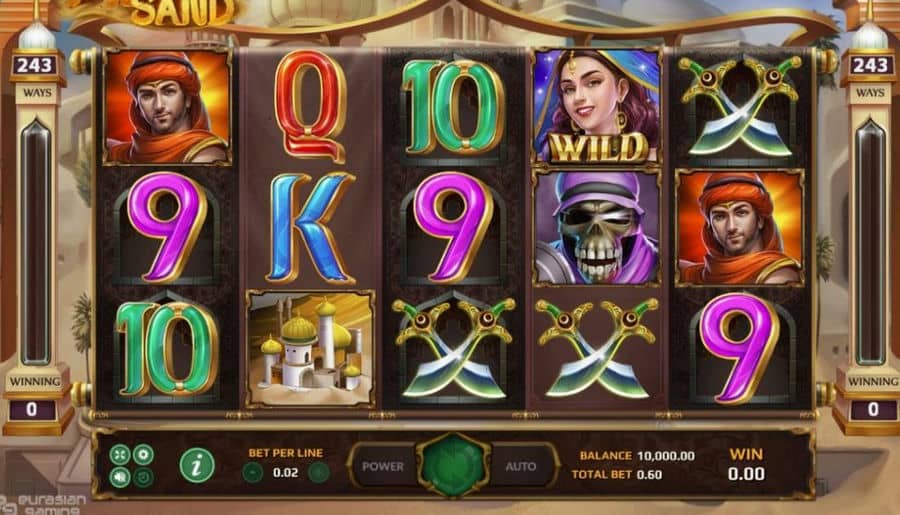
Task: Select crossed swords symbol on fifth reel
Action: point(740,107)
